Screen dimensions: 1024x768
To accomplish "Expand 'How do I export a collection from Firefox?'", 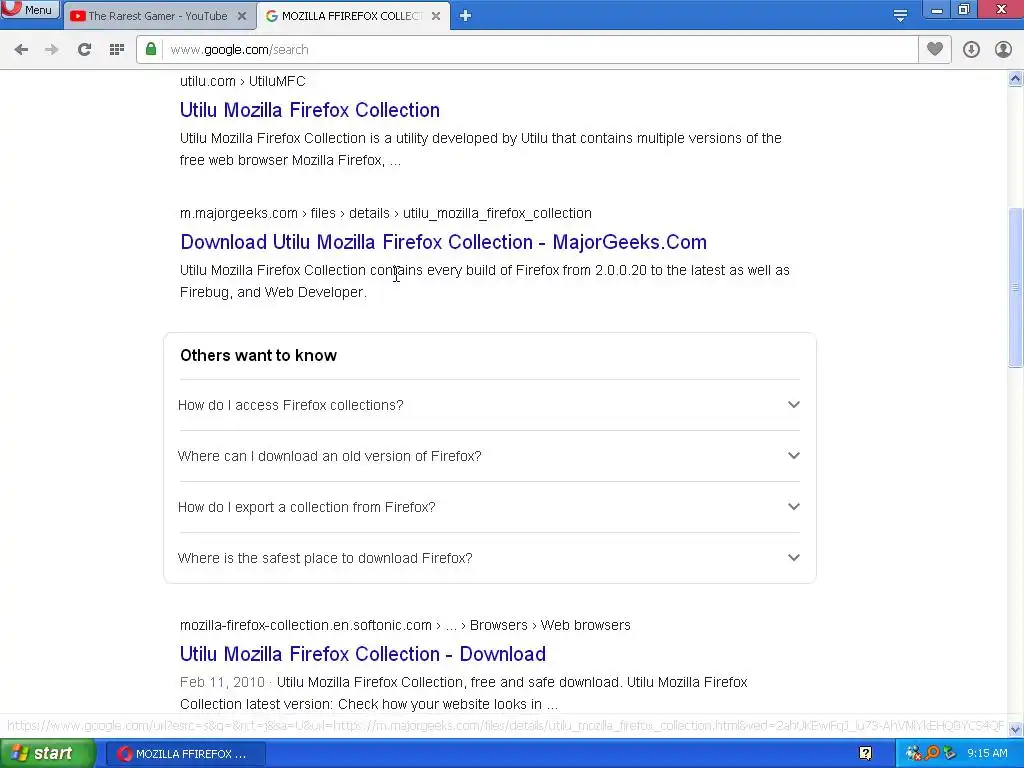I will click(489, 507).
